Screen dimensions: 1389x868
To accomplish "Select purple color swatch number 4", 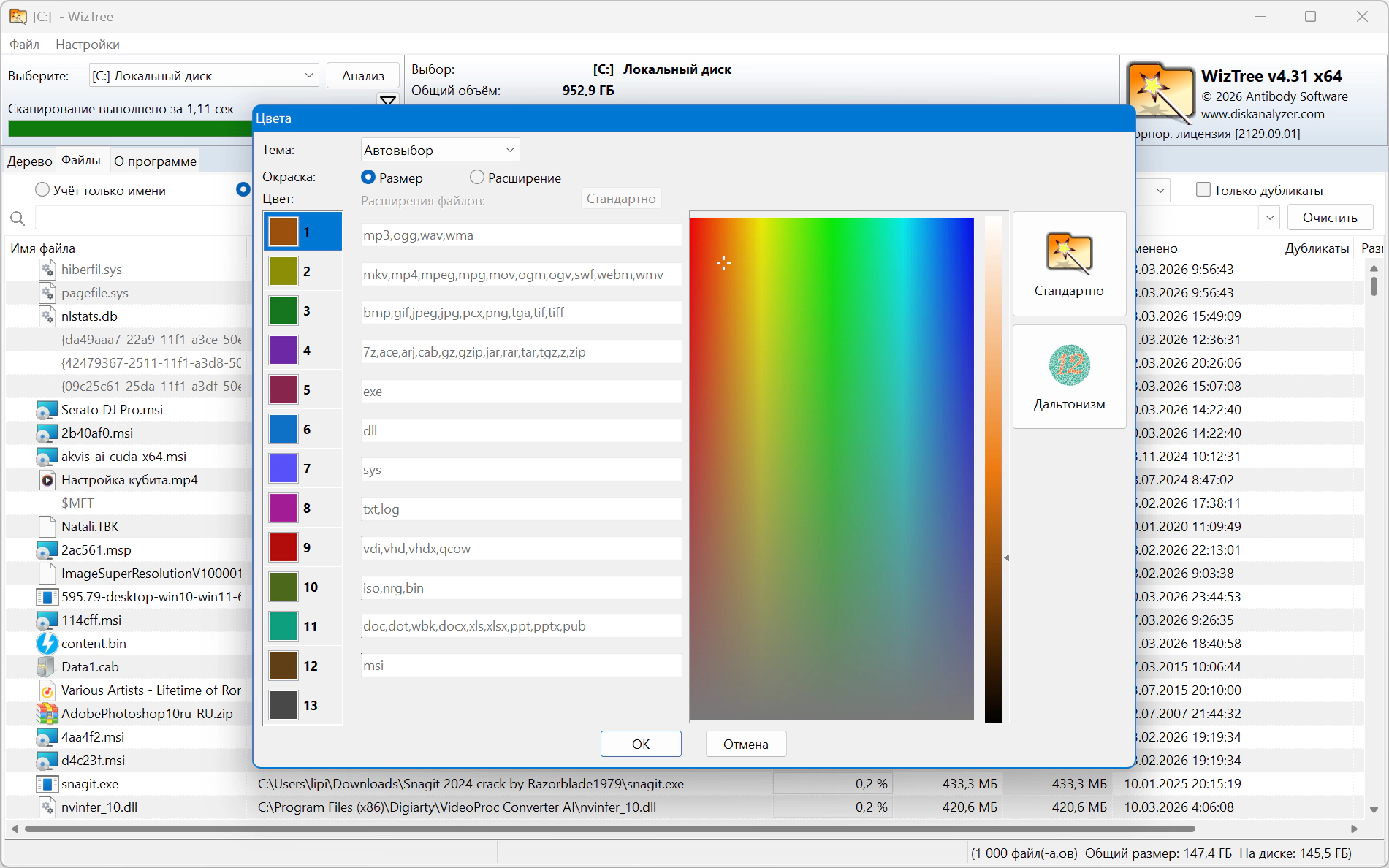I will (283, 350).
